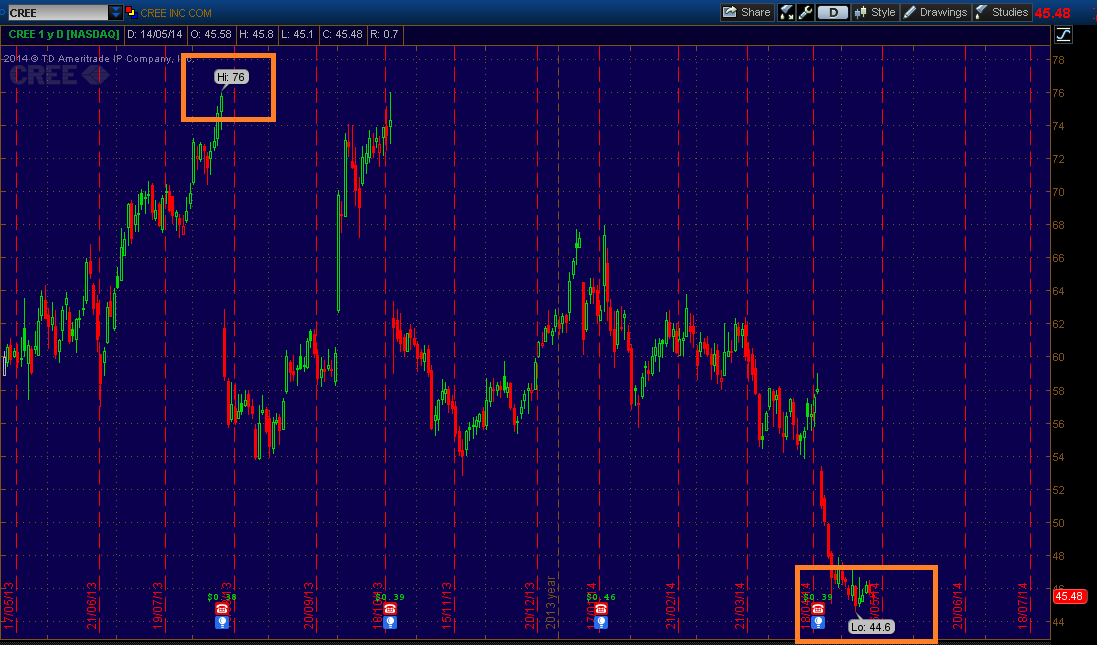Click the CREE symbol input field

(57, 13)
